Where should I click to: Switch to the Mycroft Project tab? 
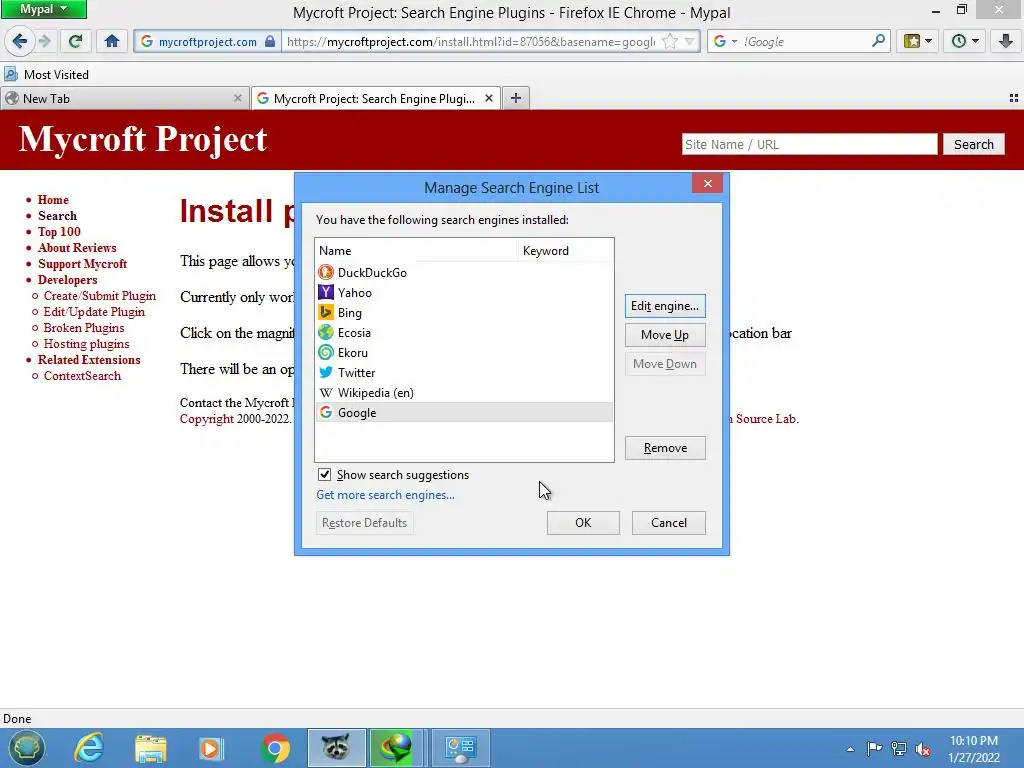pos(376,98)
